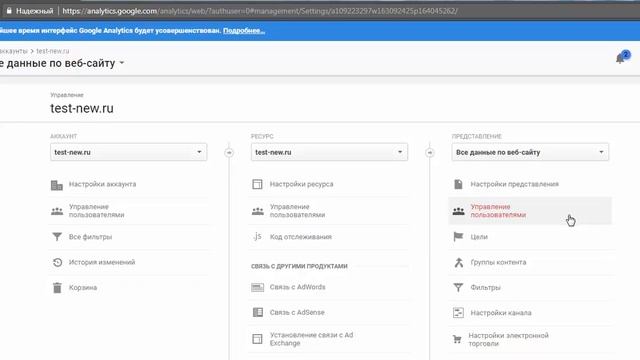Open 'Связь с AdWords'
Screen dimensions: 640x360
pyautogui.click(x=298, y=287)
